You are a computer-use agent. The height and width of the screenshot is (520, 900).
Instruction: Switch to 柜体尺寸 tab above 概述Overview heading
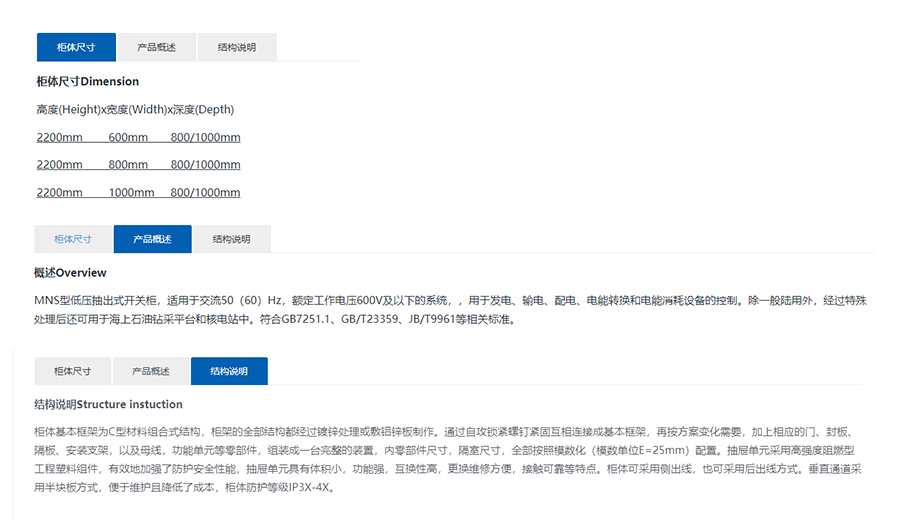(73, 239)
